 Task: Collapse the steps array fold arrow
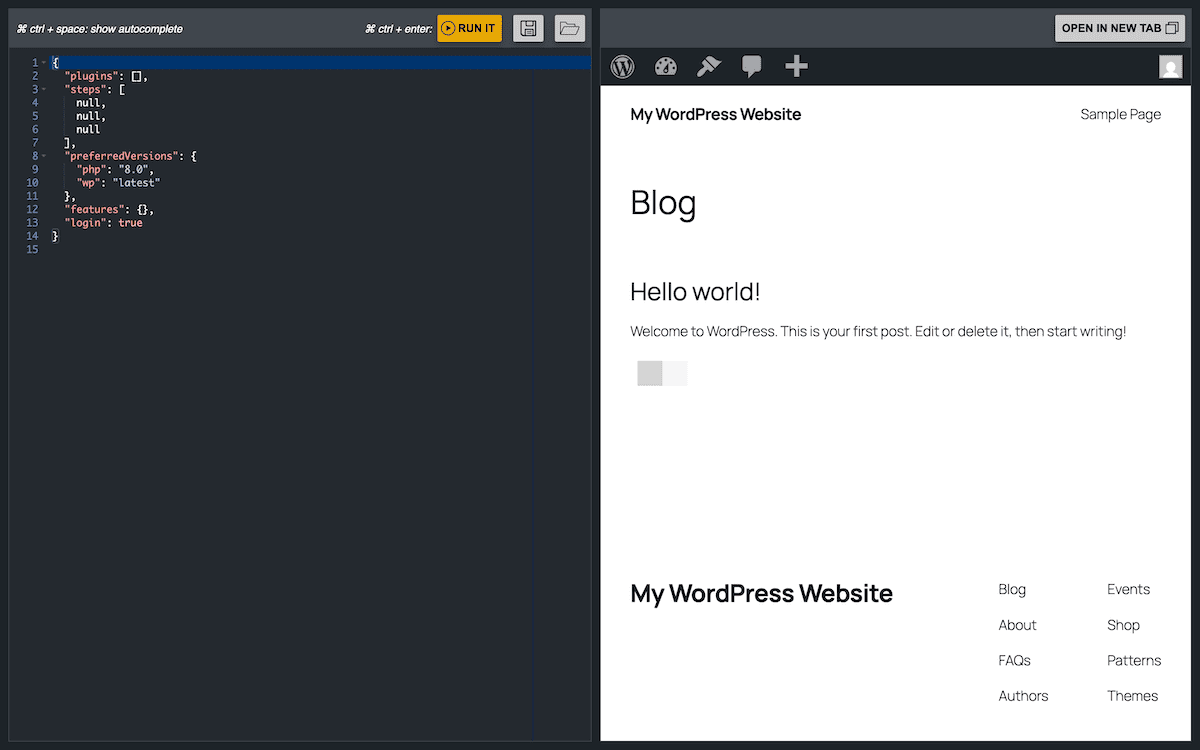43,88
